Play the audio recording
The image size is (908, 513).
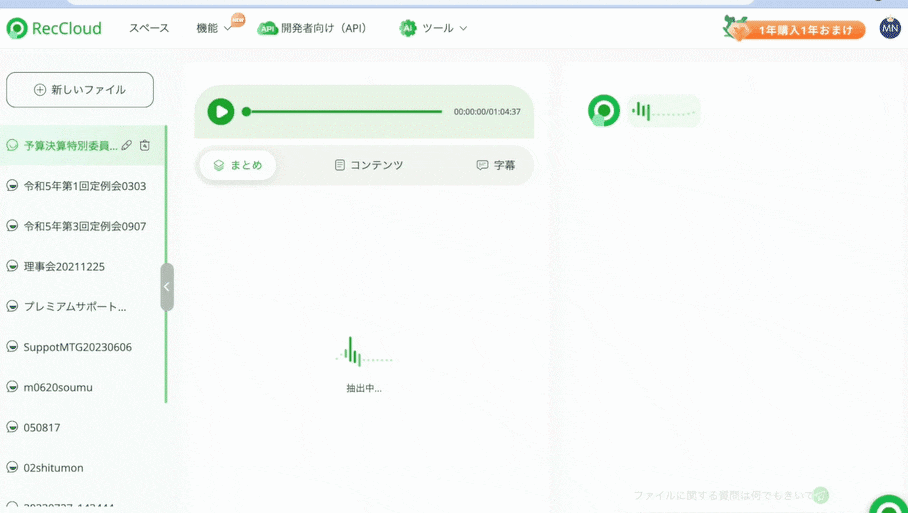(221, 112)
